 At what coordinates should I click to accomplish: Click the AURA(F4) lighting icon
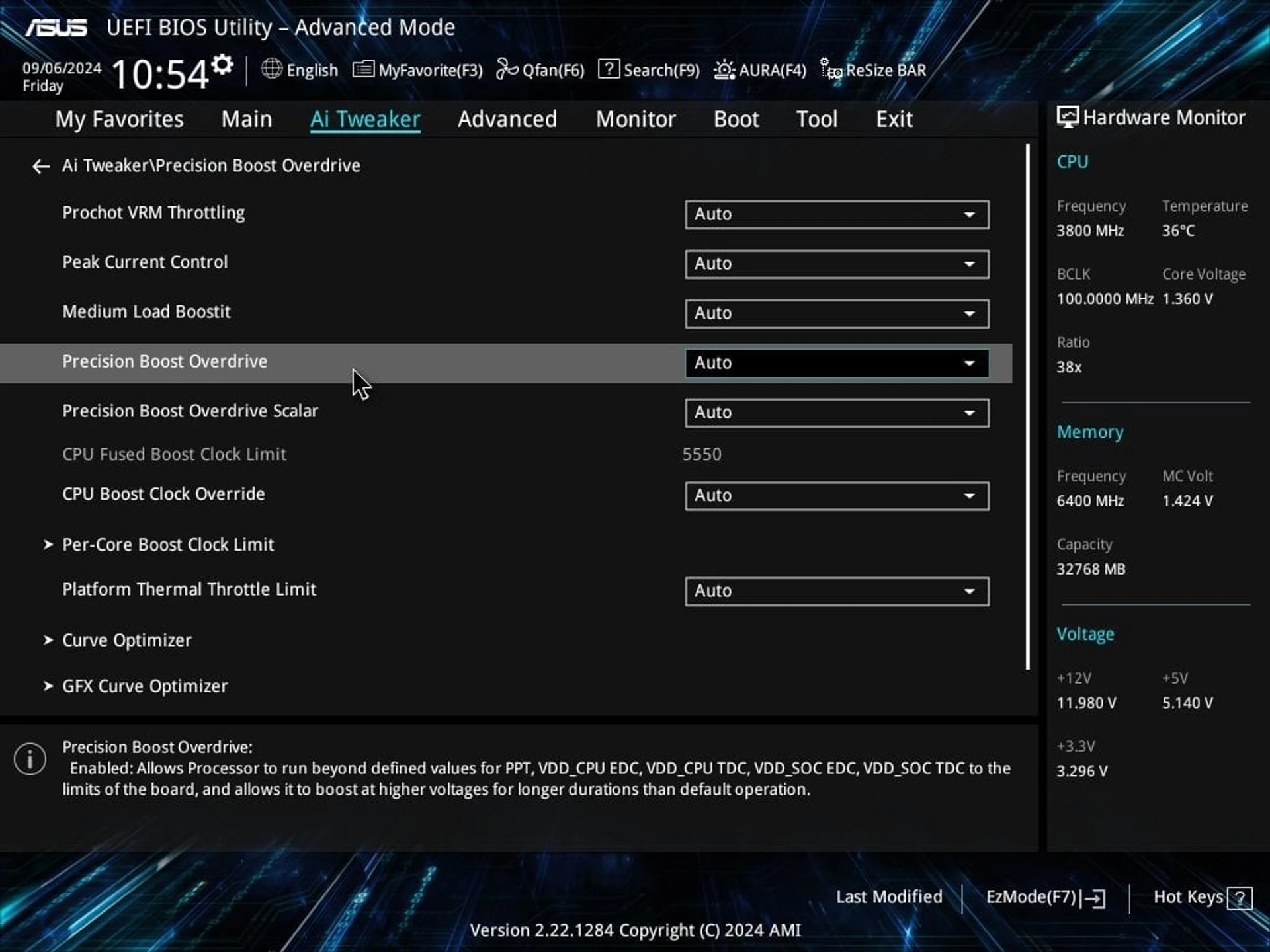pyautogui.click(x=724, y=69)
